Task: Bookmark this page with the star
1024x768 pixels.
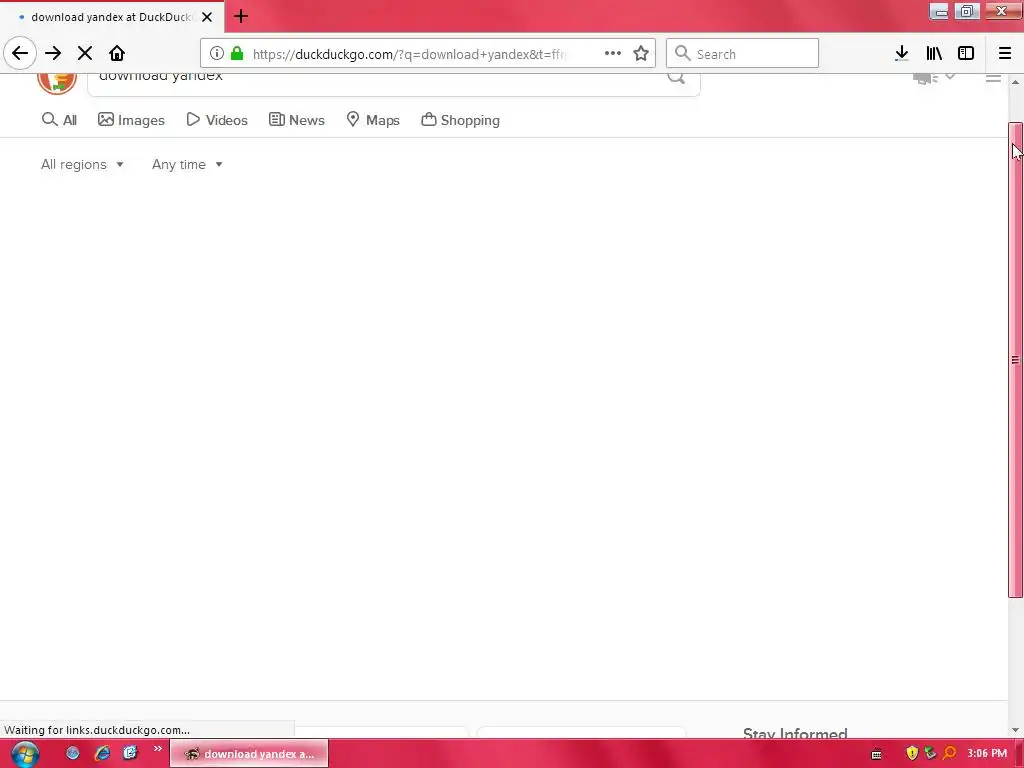Action: coord(641,54)
